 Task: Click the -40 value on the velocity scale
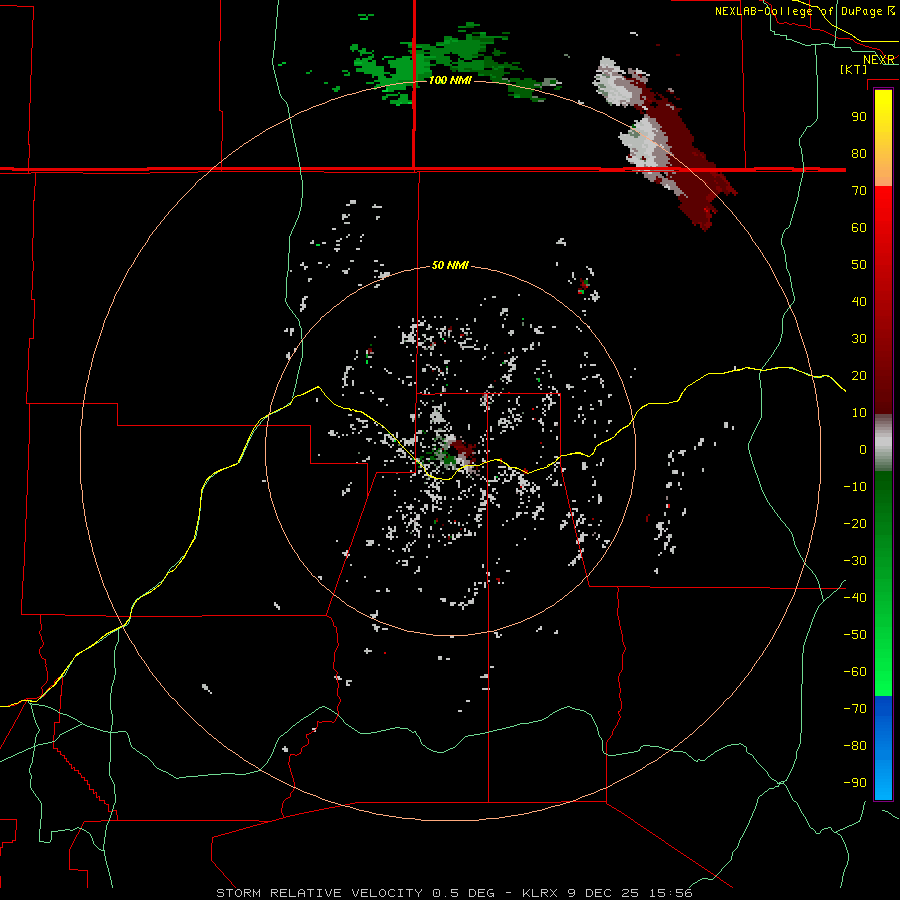point(855,598)
